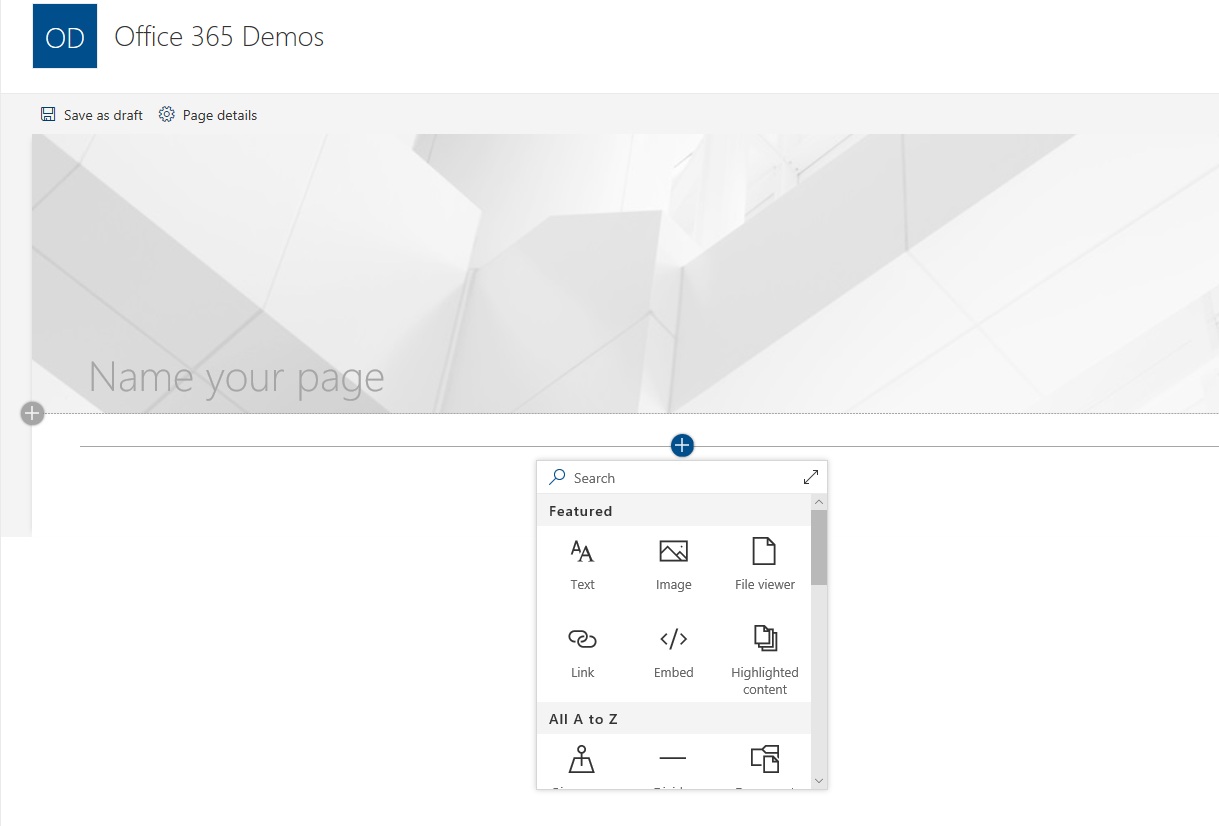Open the Office 365 Demos site title

click(219, 37)
